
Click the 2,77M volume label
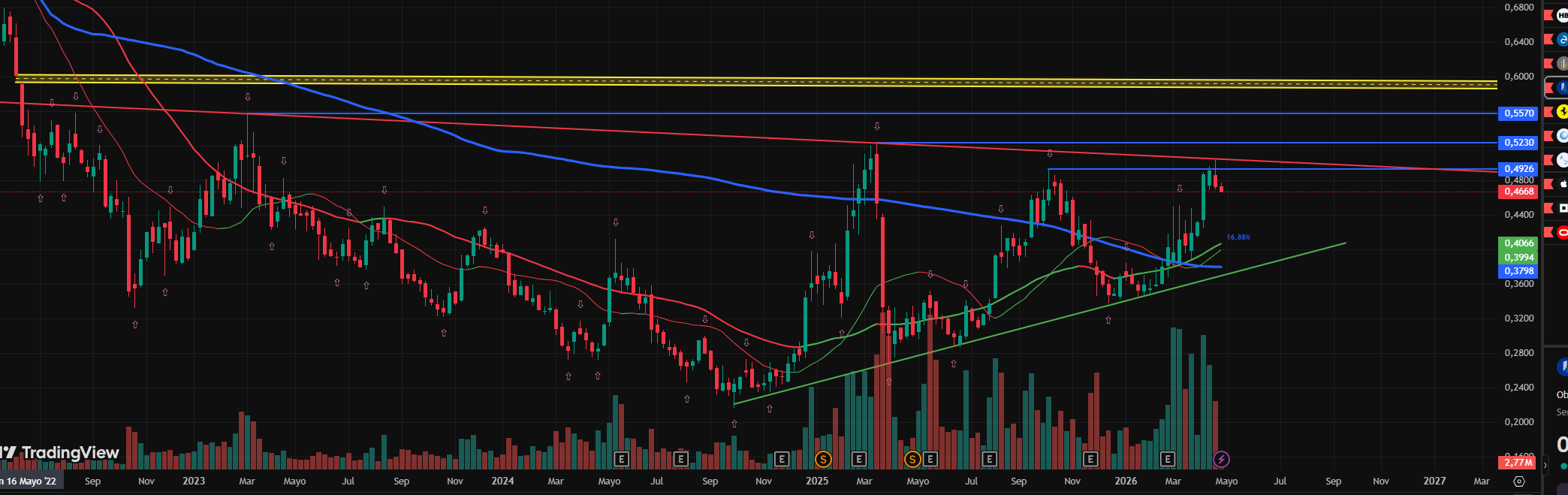pos(1517,463)
